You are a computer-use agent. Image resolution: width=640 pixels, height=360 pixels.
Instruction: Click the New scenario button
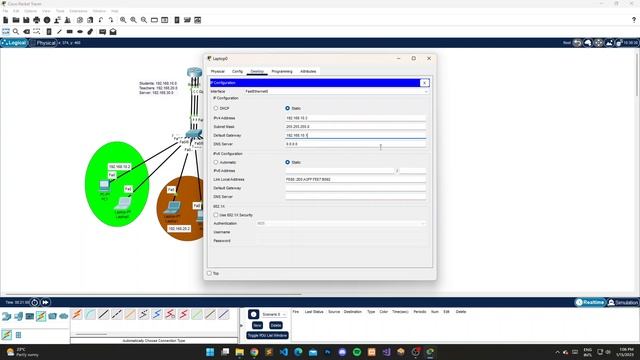pos(257,325)
